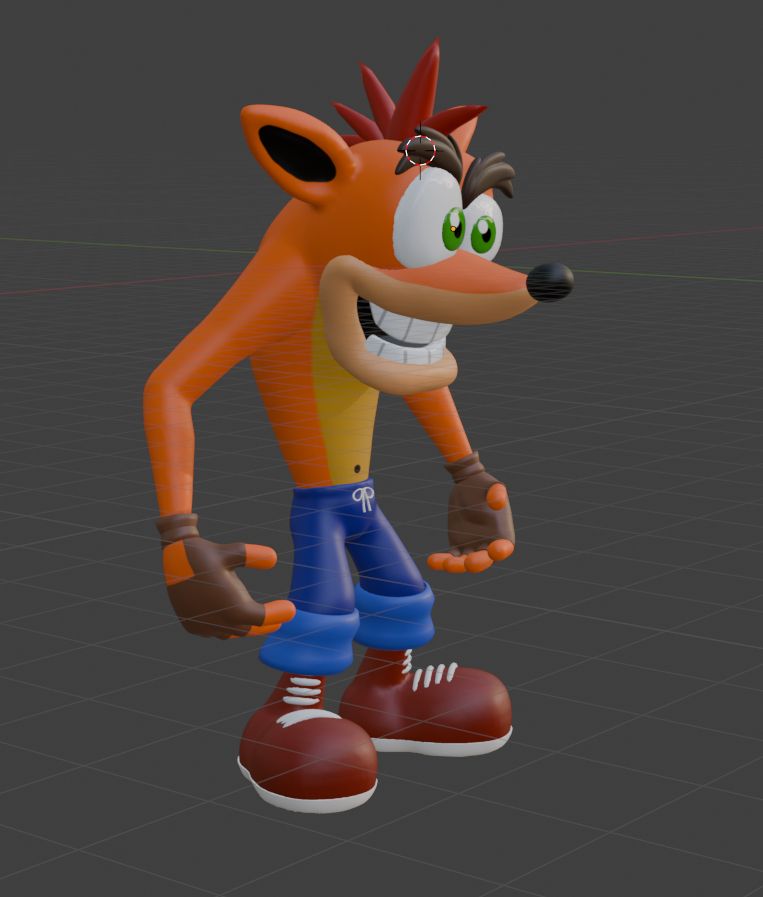Select the green iris without the origin dot
Screen dimensions: 763x897
click(x=484, y=233)
